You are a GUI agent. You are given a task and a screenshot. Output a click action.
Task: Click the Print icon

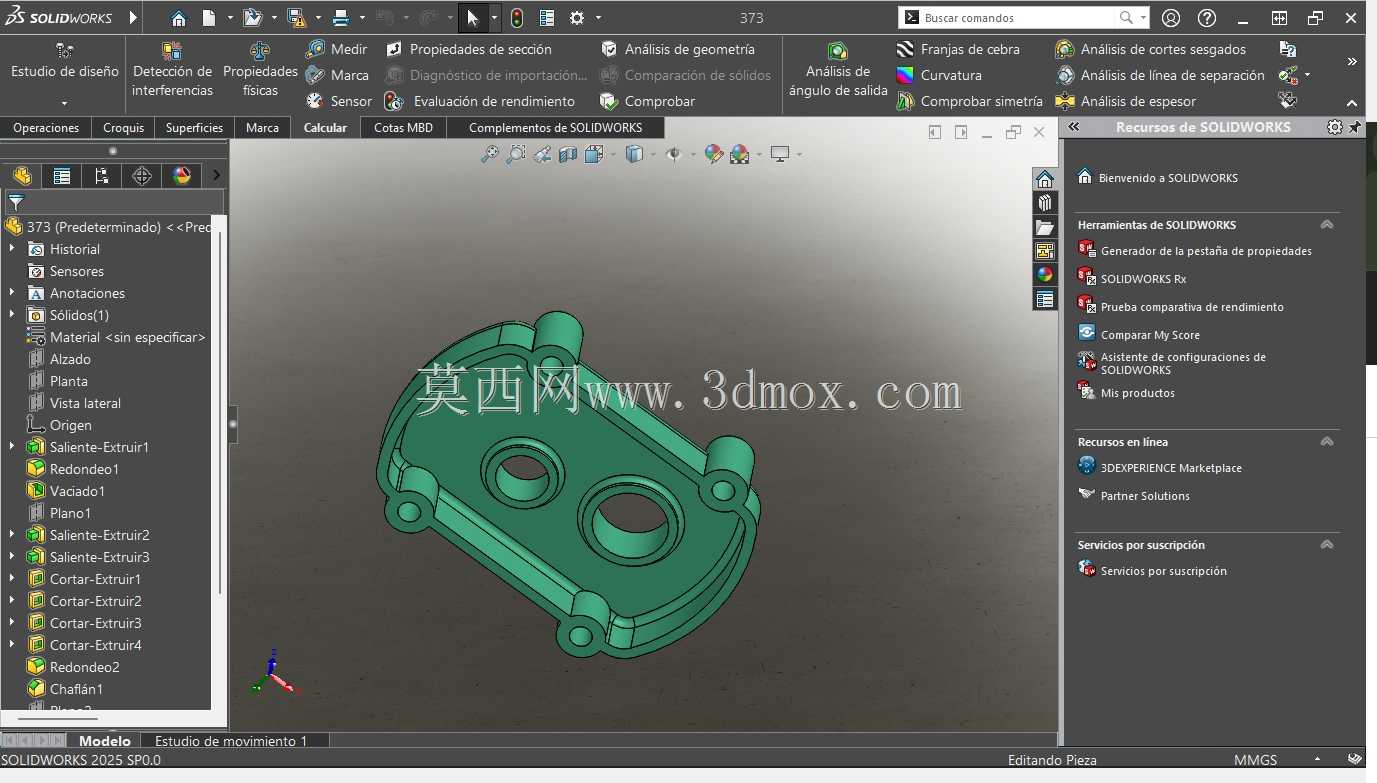[340, 18]
